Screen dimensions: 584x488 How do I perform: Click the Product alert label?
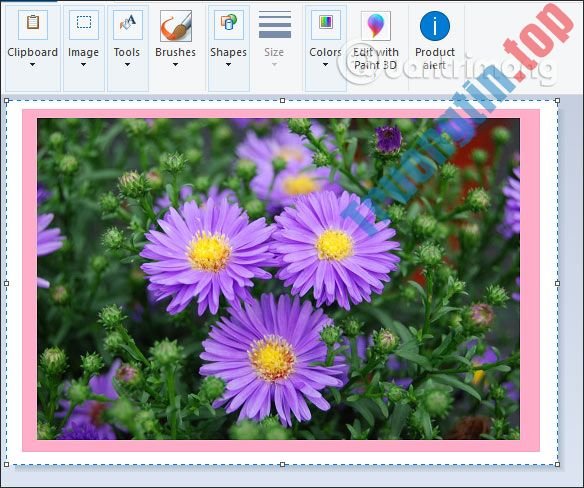435,58
